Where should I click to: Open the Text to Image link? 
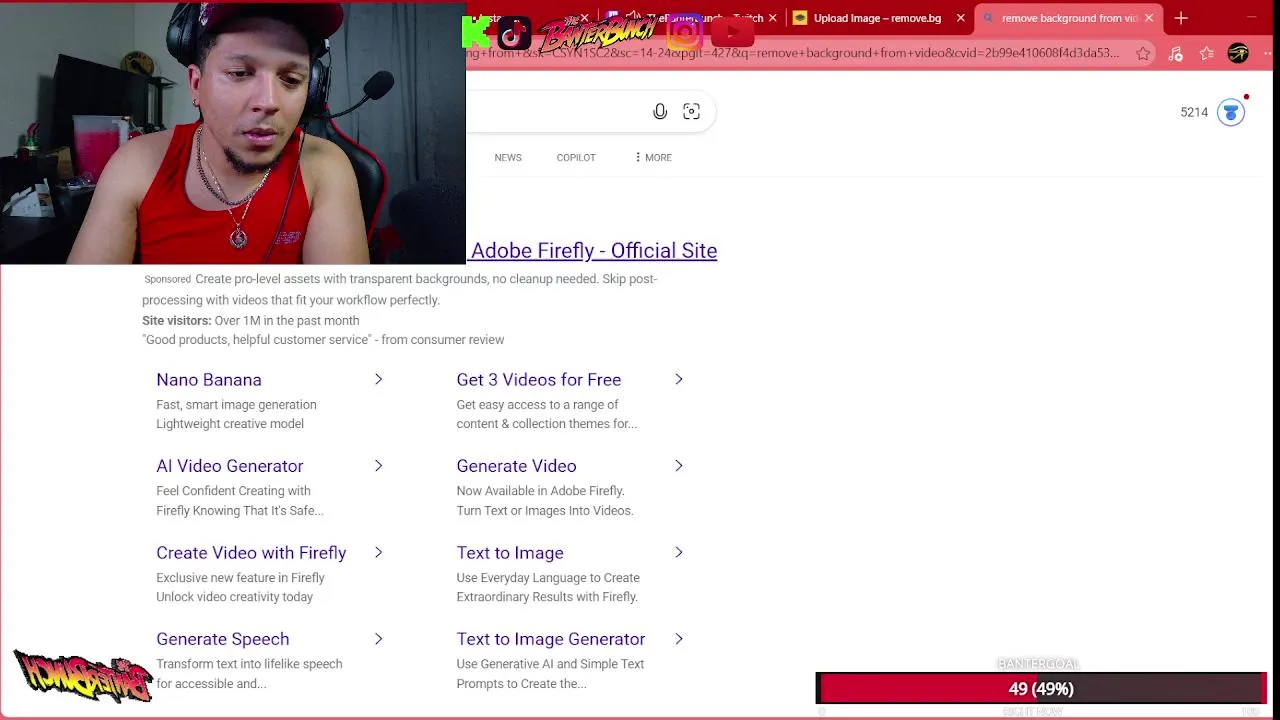pos(510,553)
